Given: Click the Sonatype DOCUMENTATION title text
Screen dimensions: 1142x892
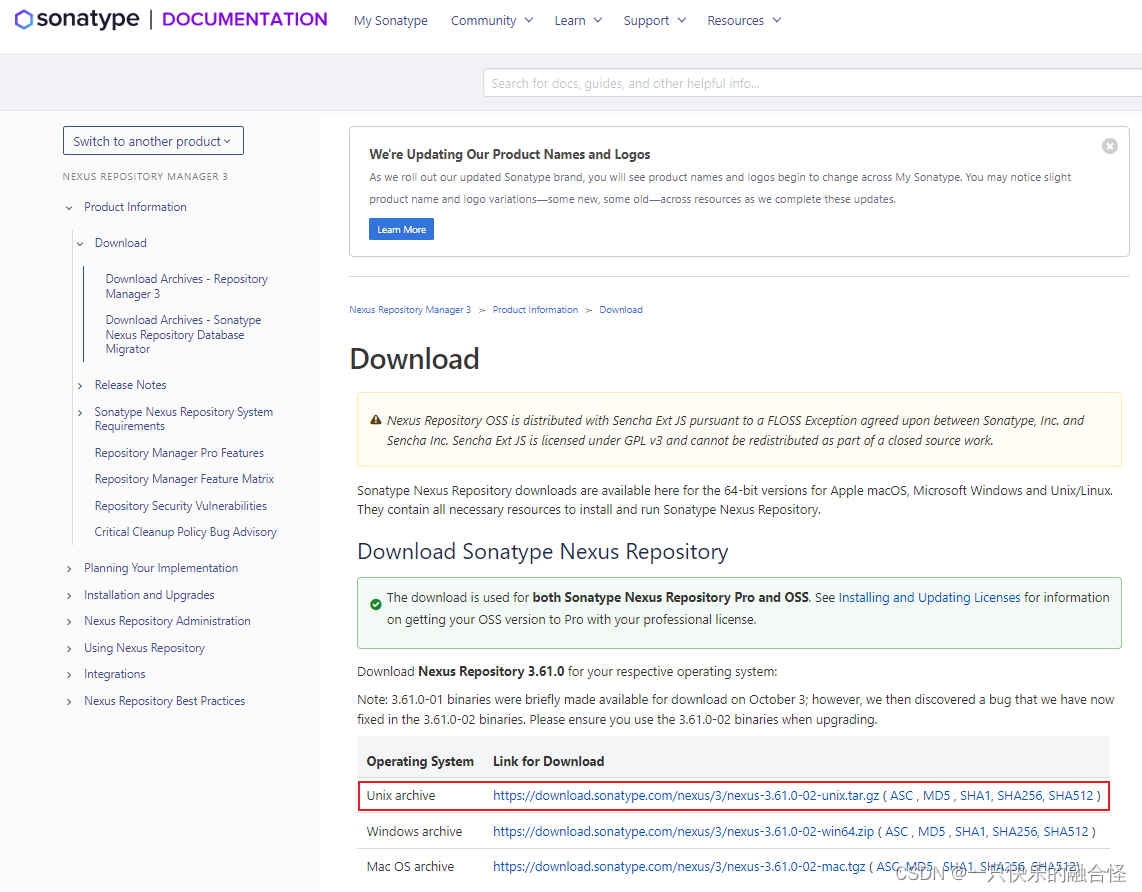Looking at the screenshot, I should pyautogui.click(x=245, y=20).
